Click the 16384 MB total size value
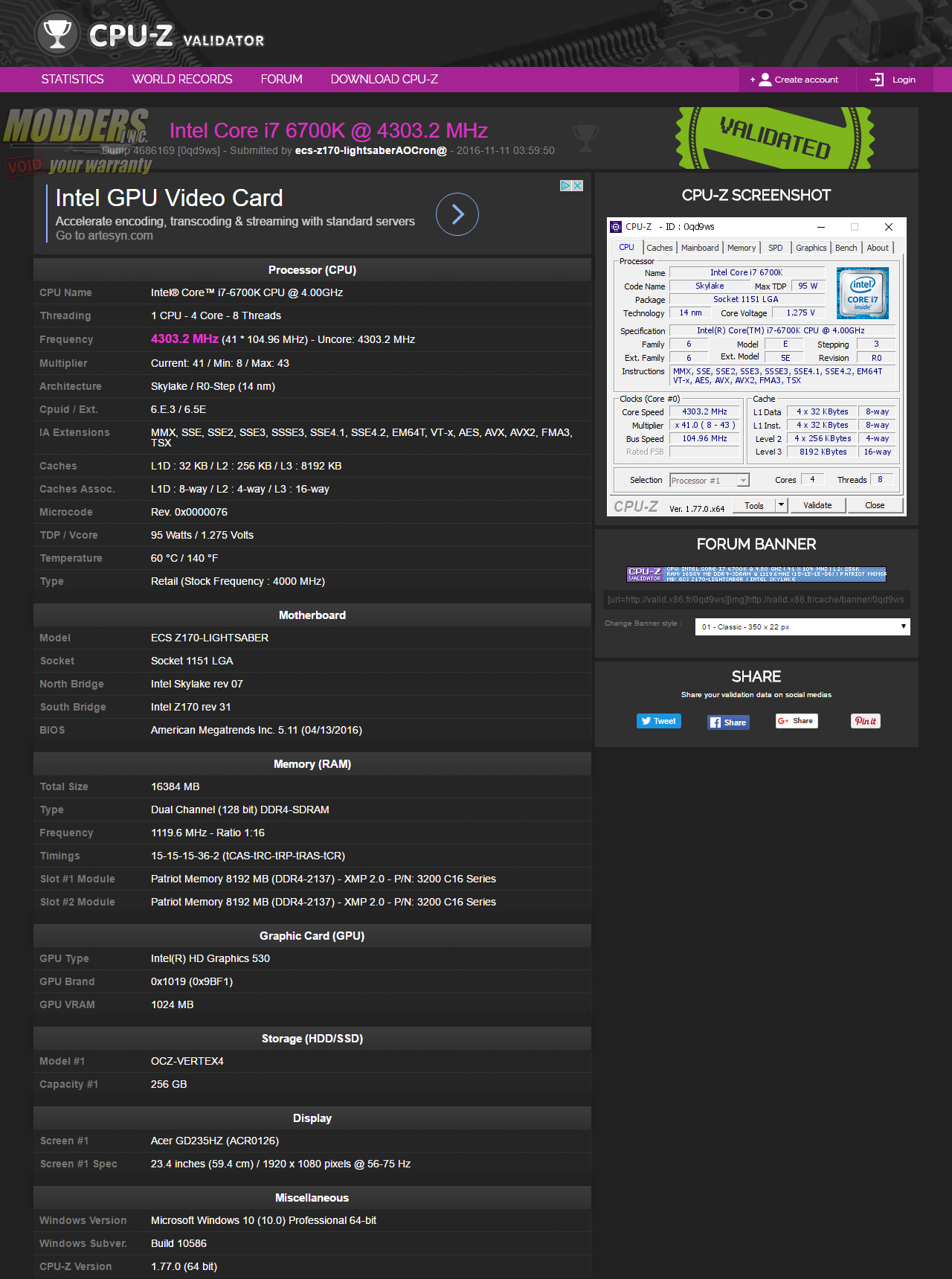The height and width of the screenshot is (1279, 952). 176,786
